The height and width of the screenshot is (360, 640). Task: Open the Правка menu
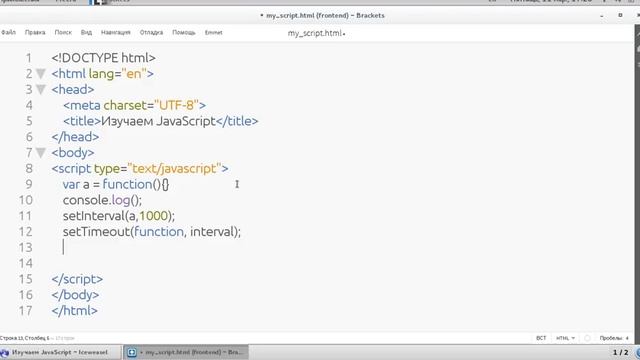(x=35, y=32)
